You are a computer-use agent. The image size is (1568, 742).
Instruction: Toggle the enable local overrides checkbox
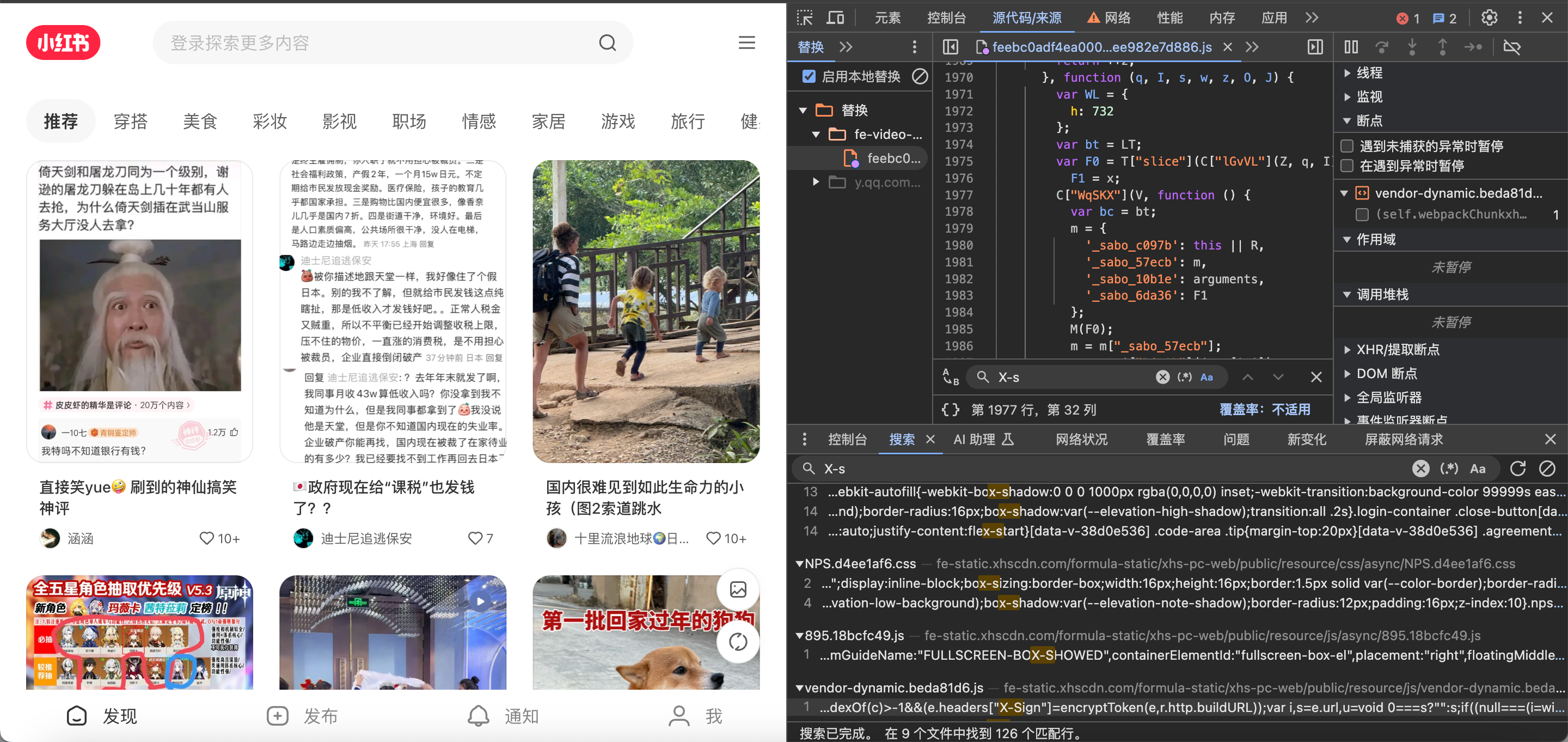809,76
